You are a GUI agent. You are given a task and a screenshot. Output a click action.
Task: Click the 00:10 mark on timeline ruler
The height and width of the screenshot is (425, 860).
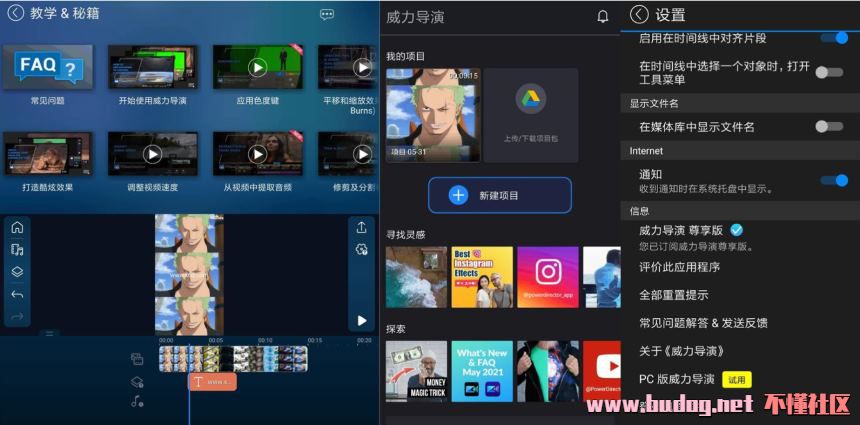pos(265,341)
